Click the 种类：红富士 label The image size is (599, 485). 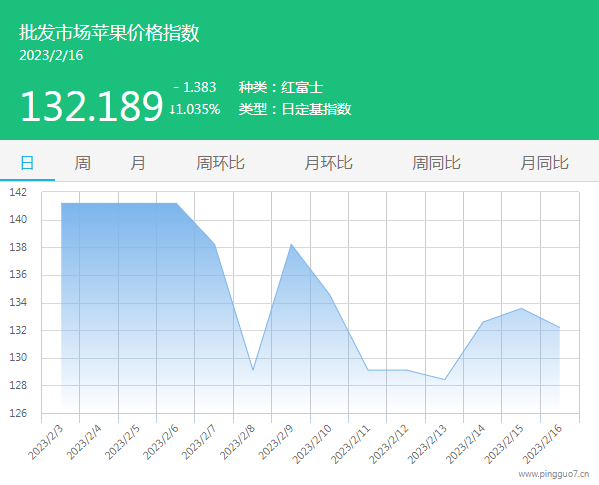[281, 87]
